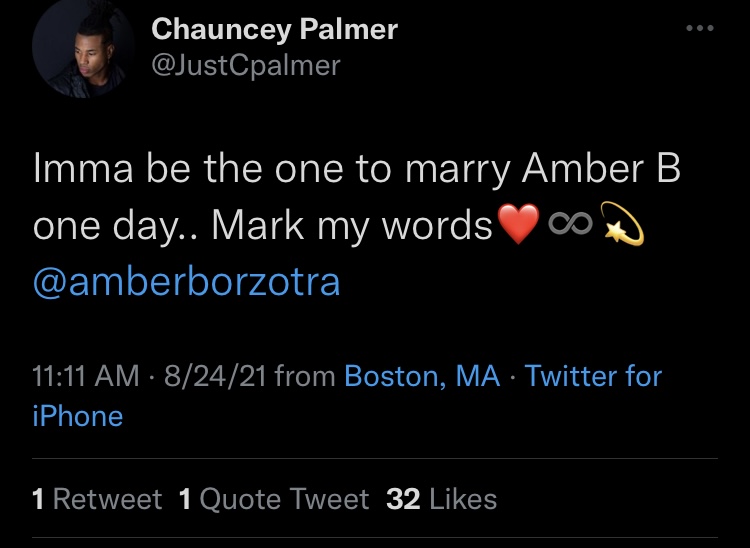Click the 'one day..' text in tweet

pos(117,226)
